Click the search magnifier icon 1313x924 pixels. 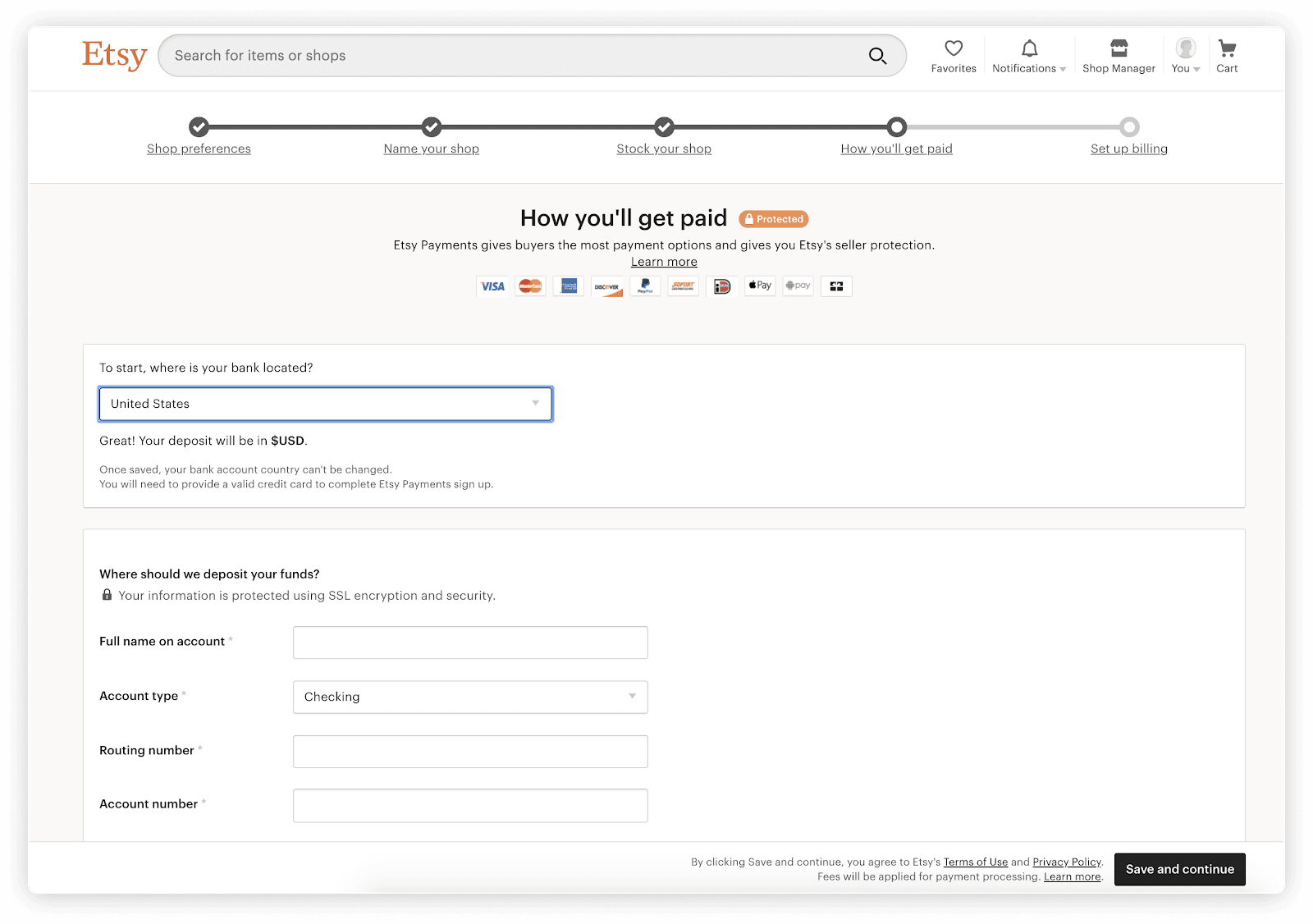877,56
